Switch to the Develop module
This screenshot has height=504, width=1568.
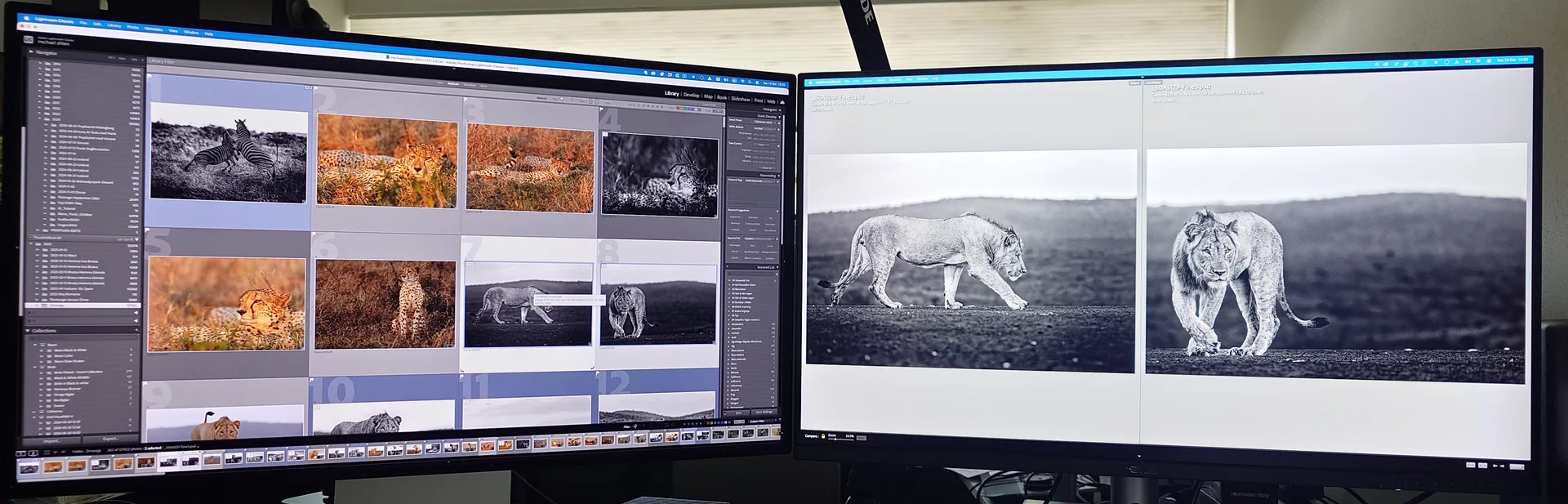coord(692,96)
